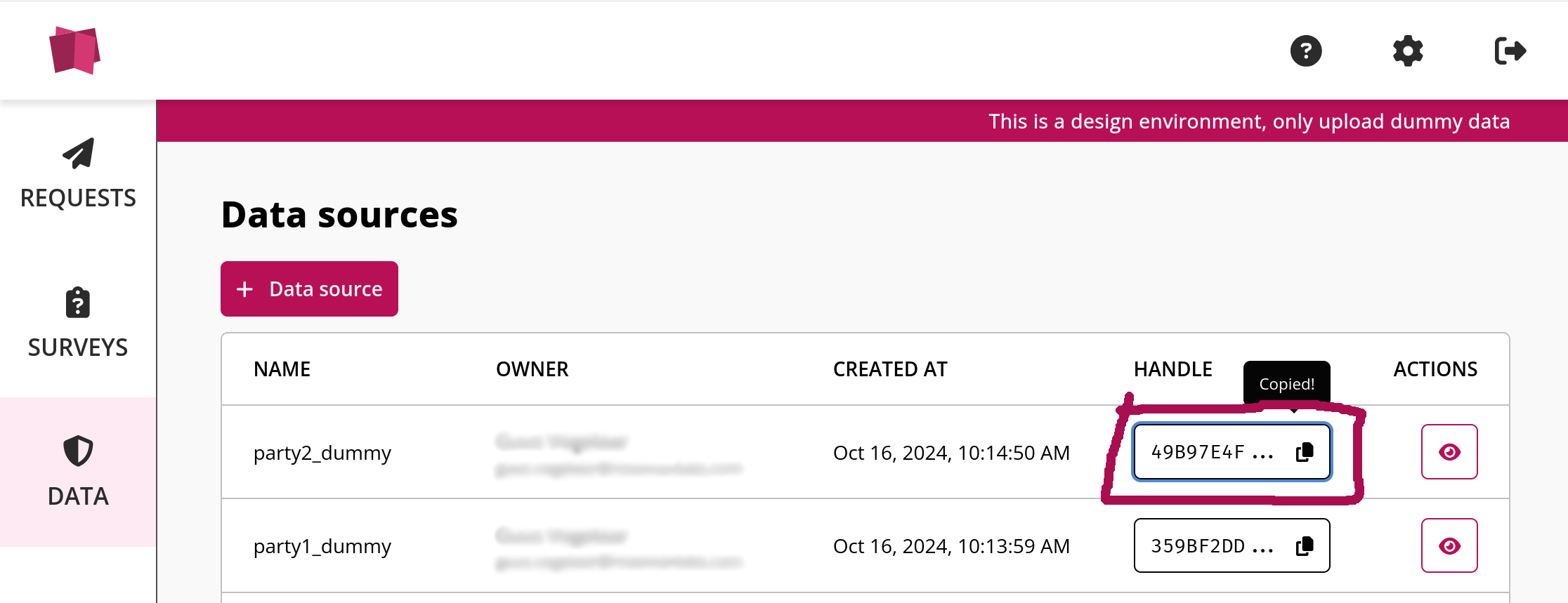Click the Data source creation button
This screenshot has width=1568, height=603.
tap(309, 289)
